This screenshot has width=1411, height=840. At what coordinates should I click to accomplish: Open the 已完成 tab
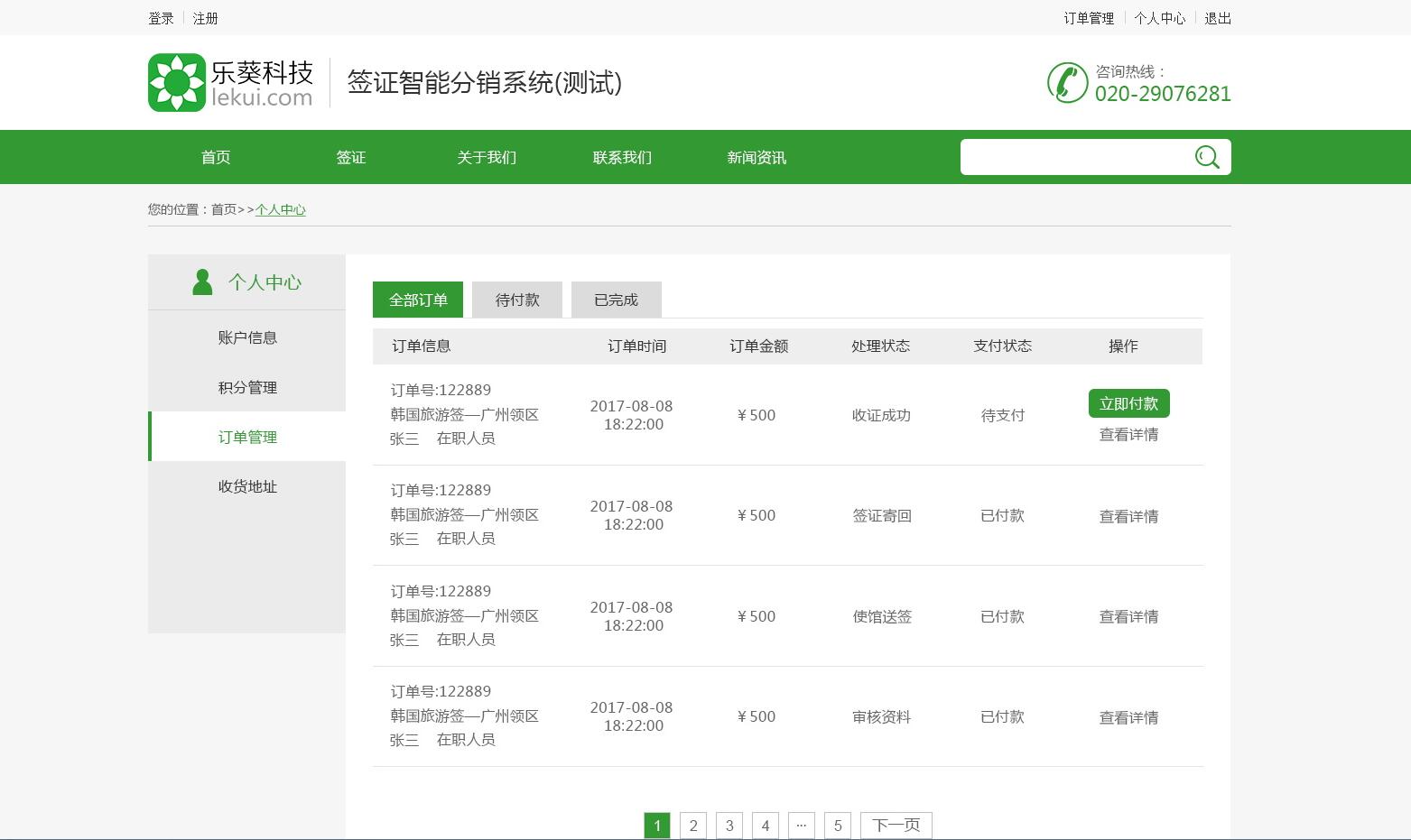616,299
